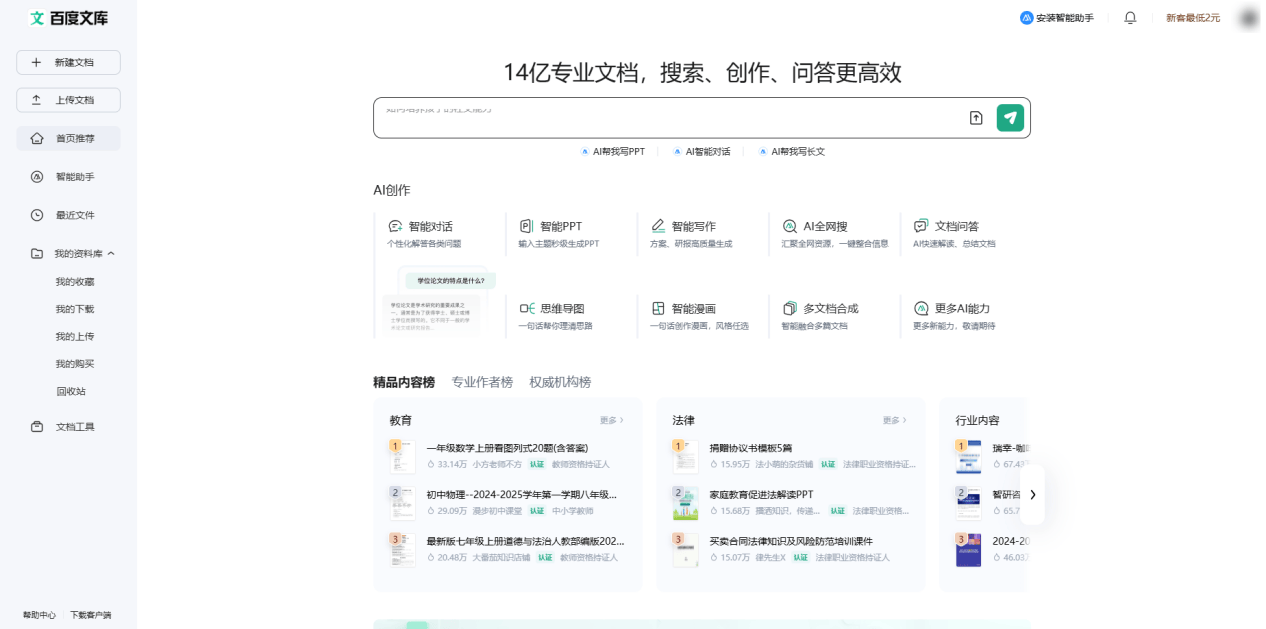Expand 更多 link in 教育 card
Image resolution: width=1266 pixels, height=629 pixels.
click(611, 421)
